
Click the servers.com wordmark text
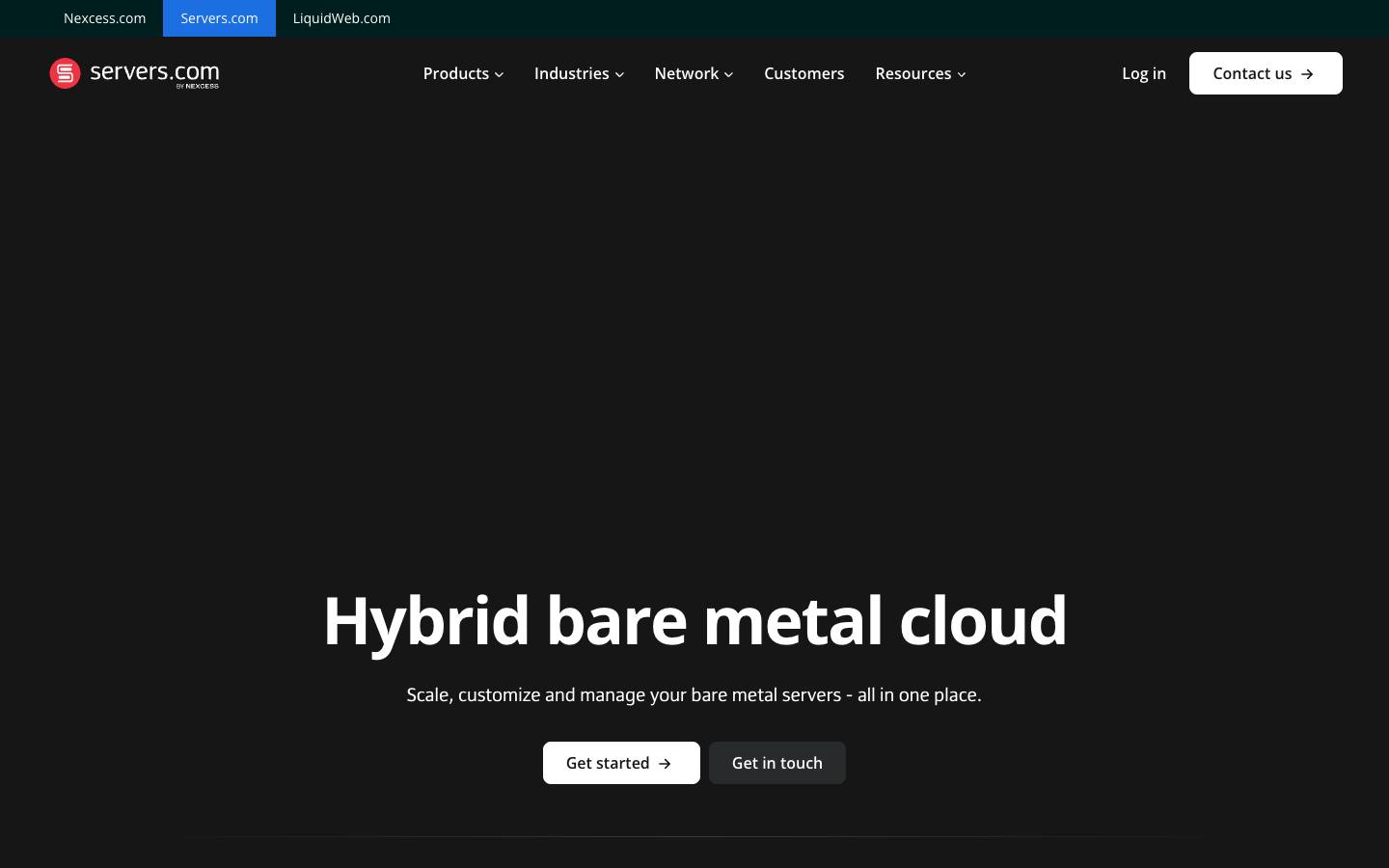coord(154,73)
